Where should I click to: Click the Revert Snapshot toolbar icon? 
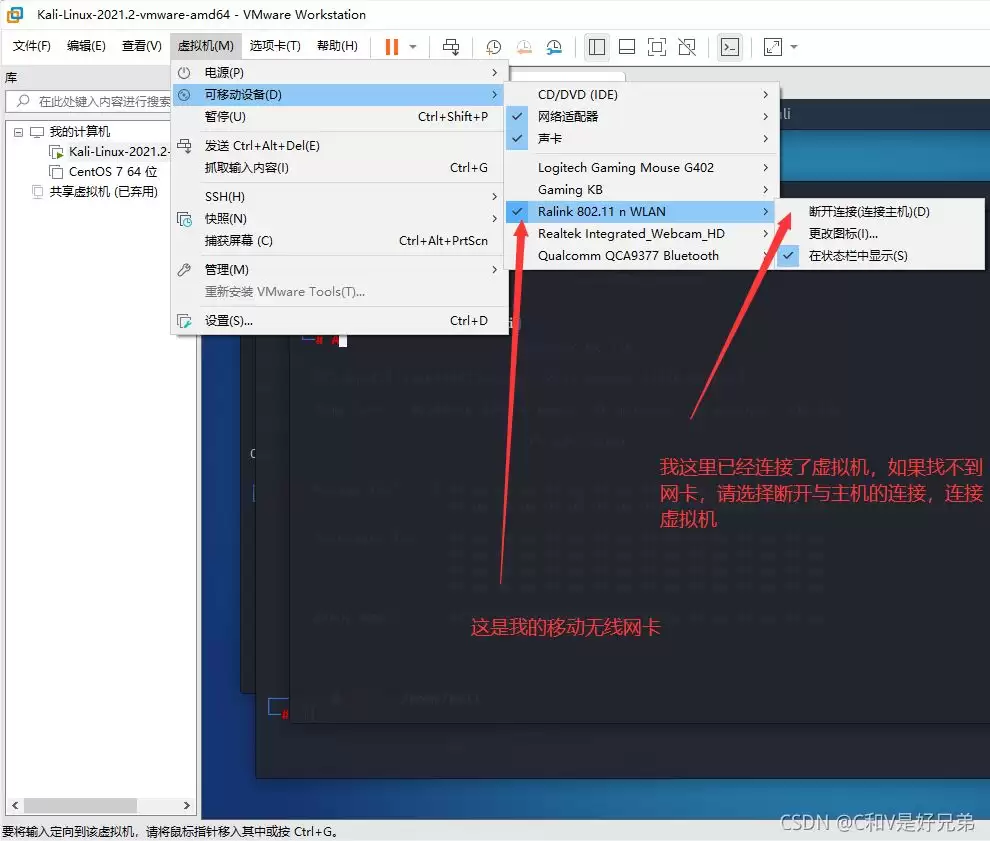524,46
